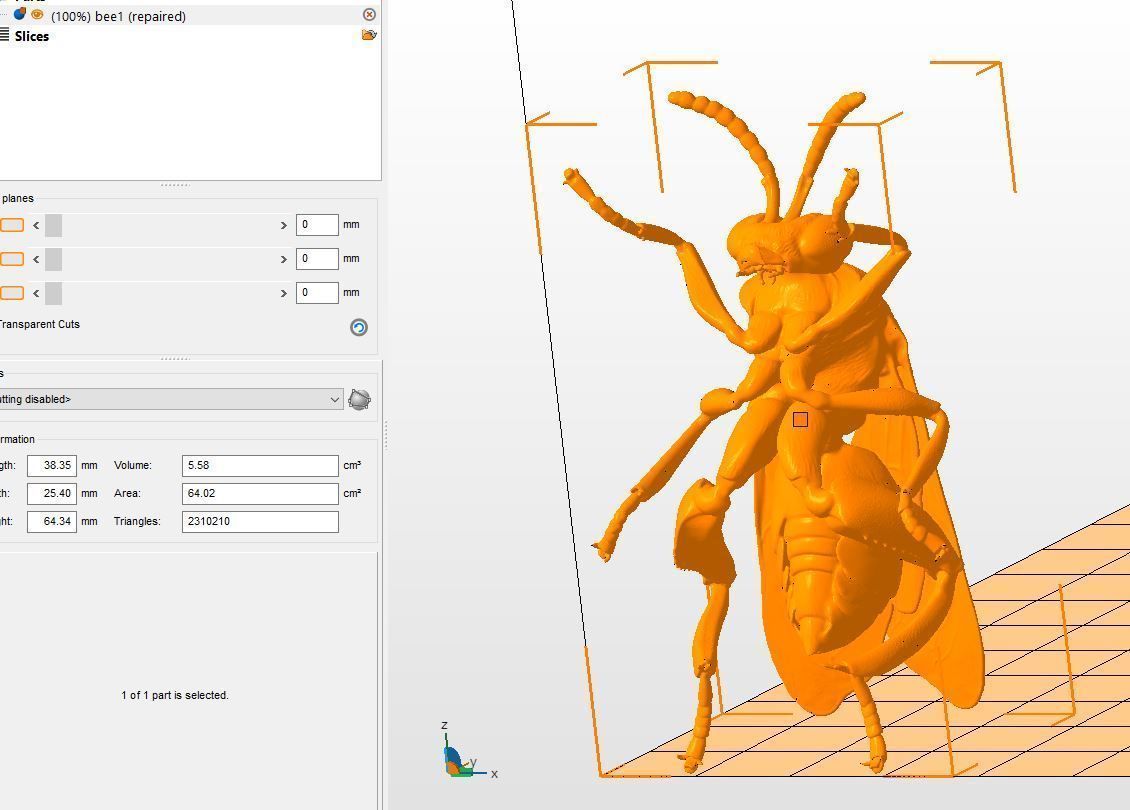This screenshot has height=810, width=1130.
Task: Click the reset icon next to Transparent Cuts
Action: 358,327
